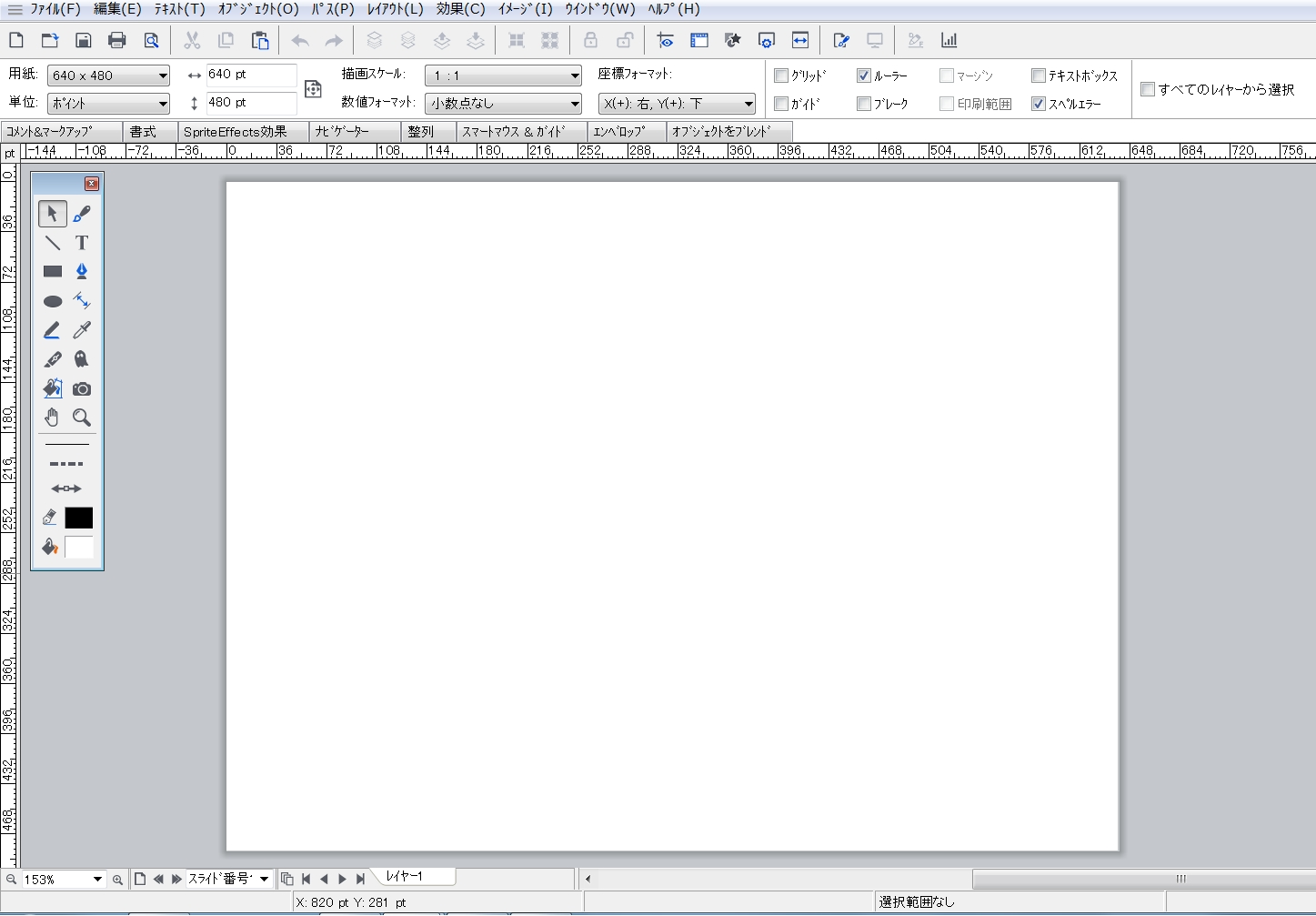Open the ナビゲーター palette tab
Image resolution: width=1316 pixels, height=916 pixels.
[355, 132]
